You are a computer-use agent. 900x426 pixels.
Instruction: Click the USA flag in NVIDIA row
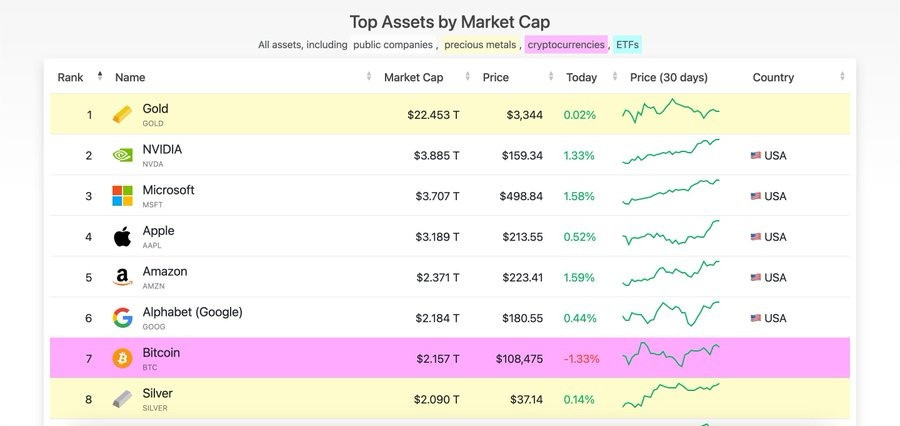coord(756,156)
